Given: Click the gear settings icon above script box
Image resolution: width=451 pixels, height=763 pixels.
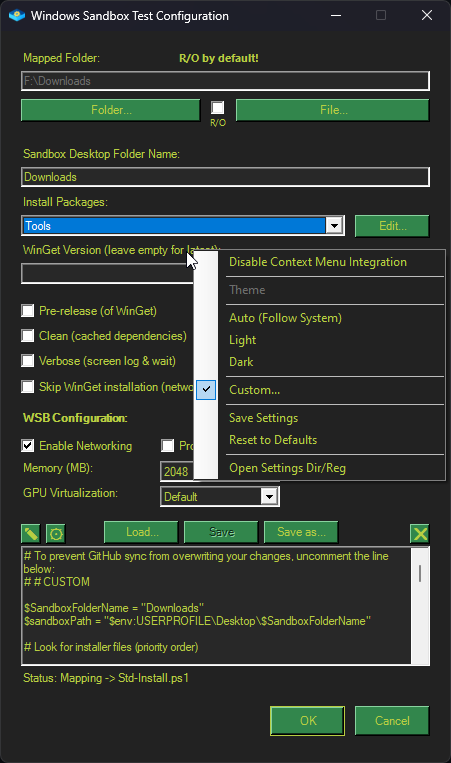Looking at the screenshot, I should coord(56,534).
